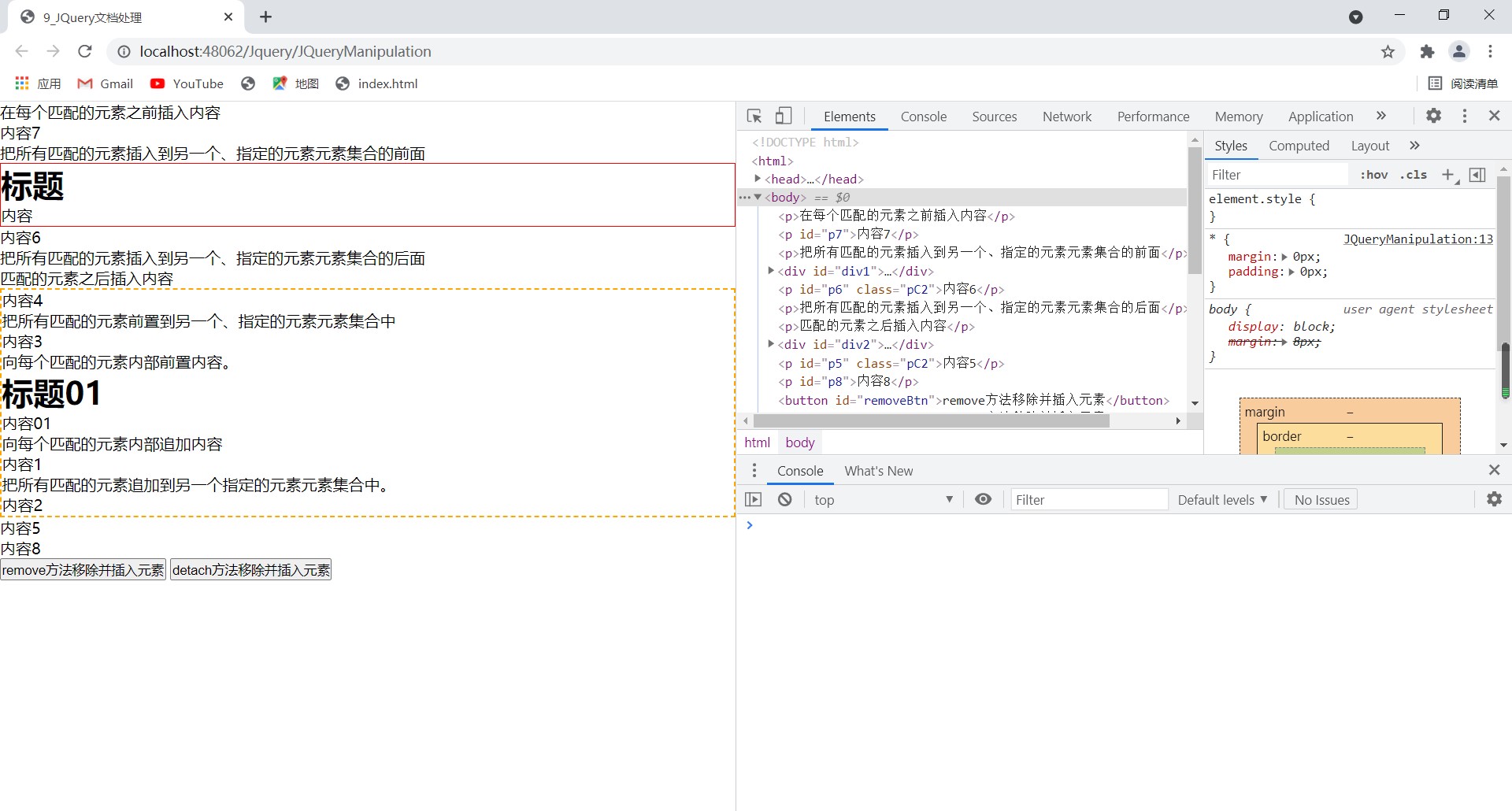Open the Chrome extensions puzzle icon
The height and width of the screenshot is (811, 1512).
tap(1427, 51)
